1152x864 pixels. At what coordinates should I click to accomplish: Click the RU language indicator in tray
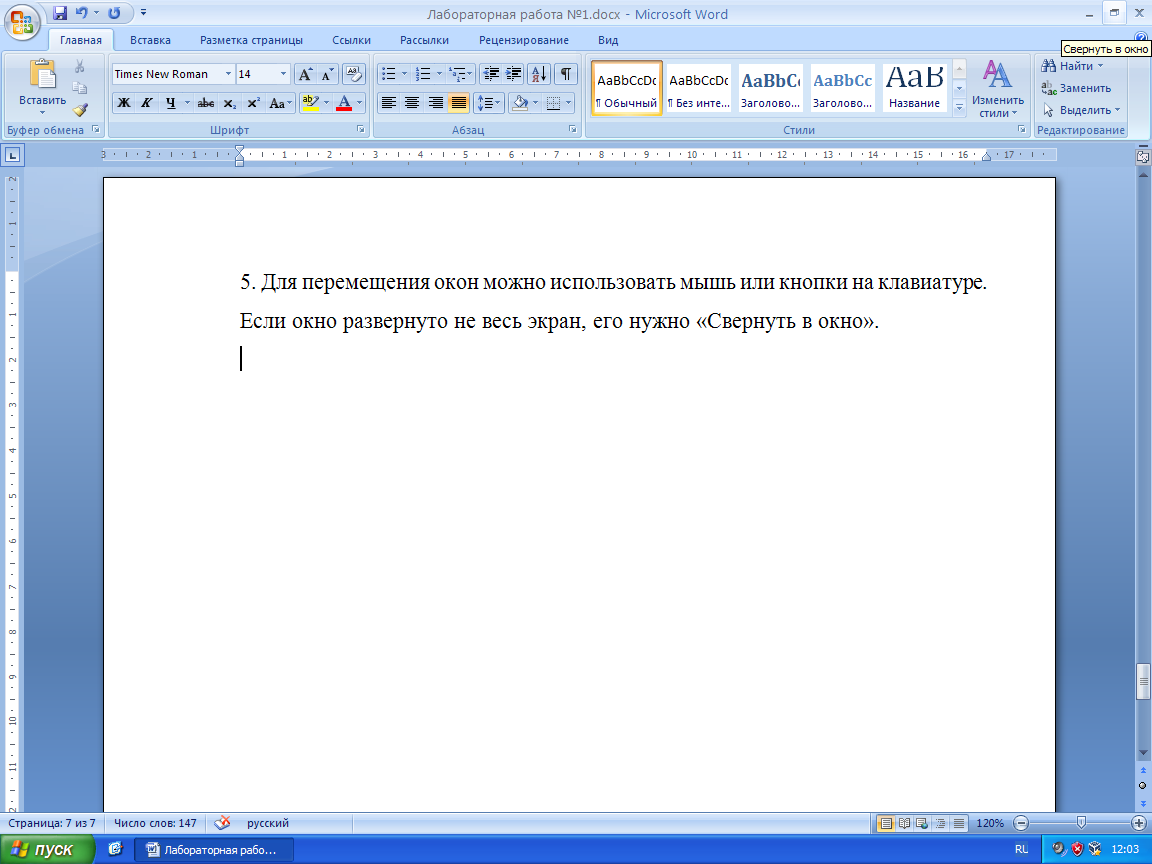point(1021,849)
